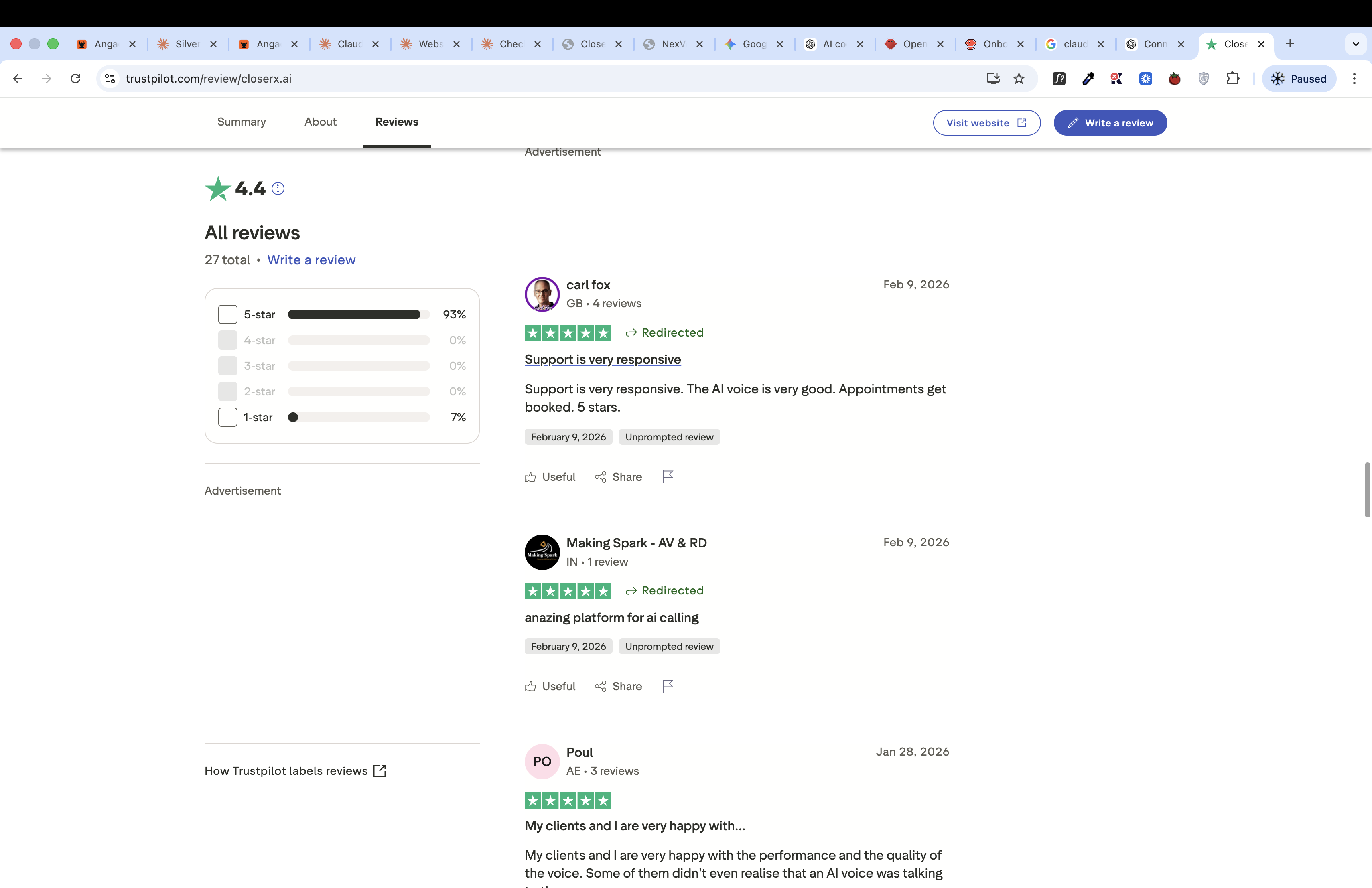Switch to the About tab
Image resolution: width=1372 pixels, height=888 pixels.
[321, 122]
